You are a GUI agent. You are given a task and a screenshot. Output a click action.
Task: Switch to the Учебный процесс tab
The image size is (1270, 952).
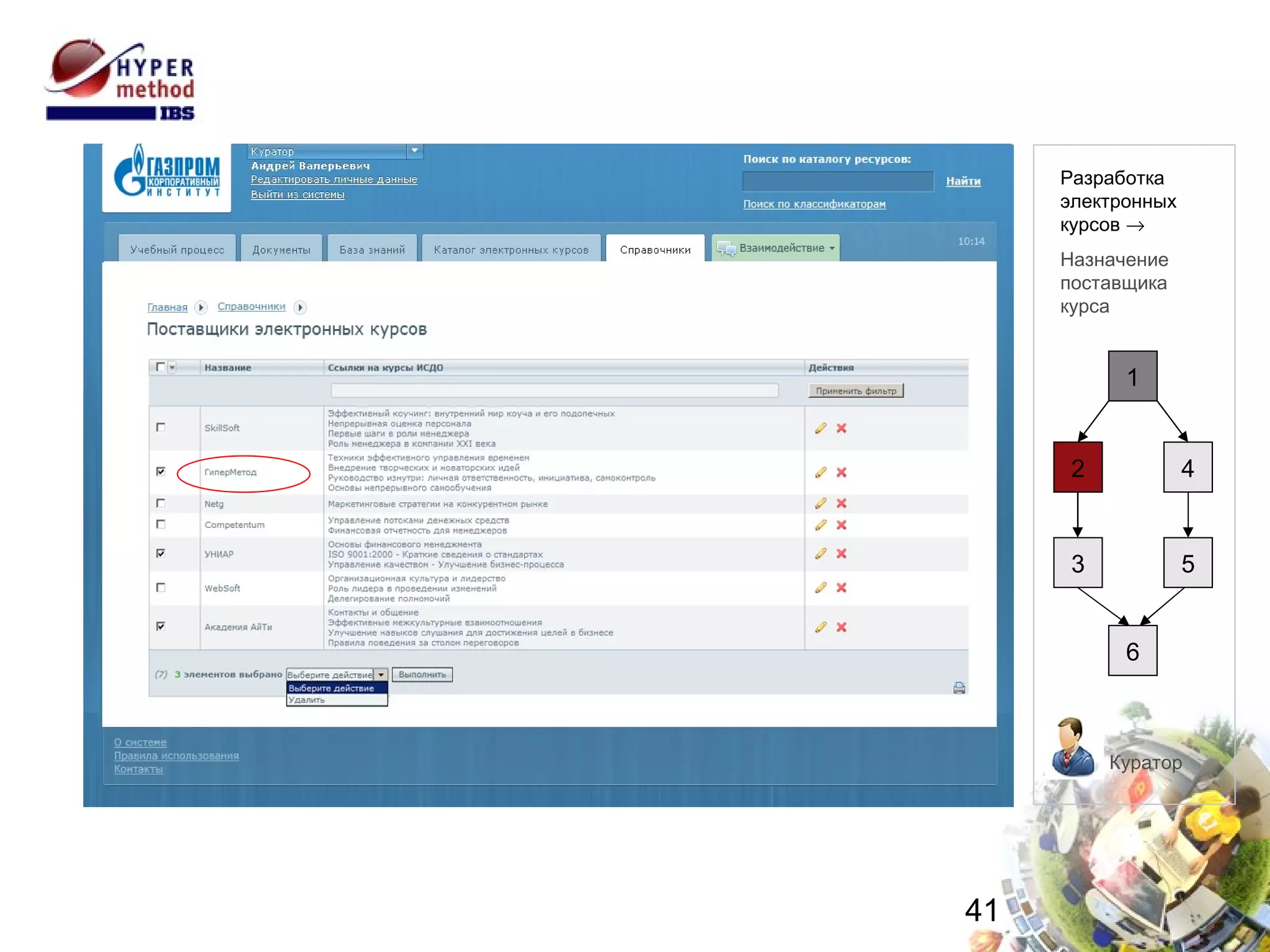pos(177,249)
